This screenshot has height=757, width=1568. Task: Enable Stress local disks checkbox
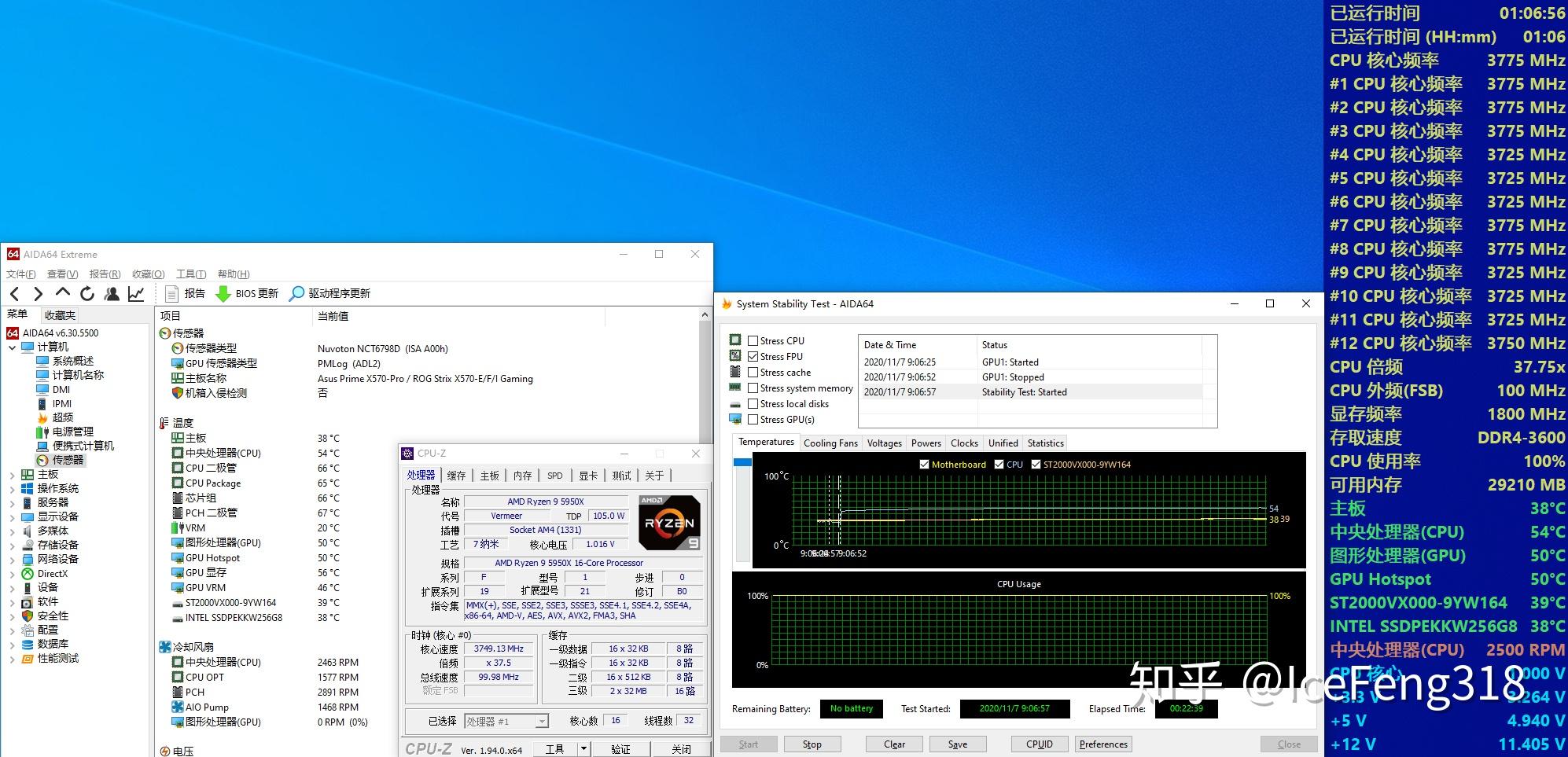pos(753,404)
